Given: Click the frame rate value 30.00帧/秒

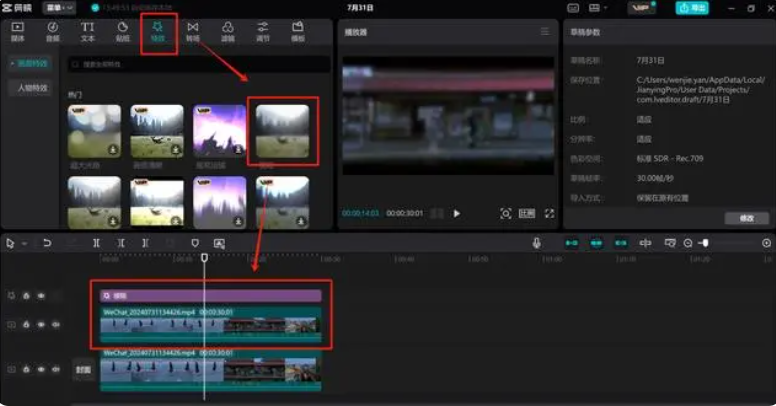Looking at the screenshot, I should 655,178.
